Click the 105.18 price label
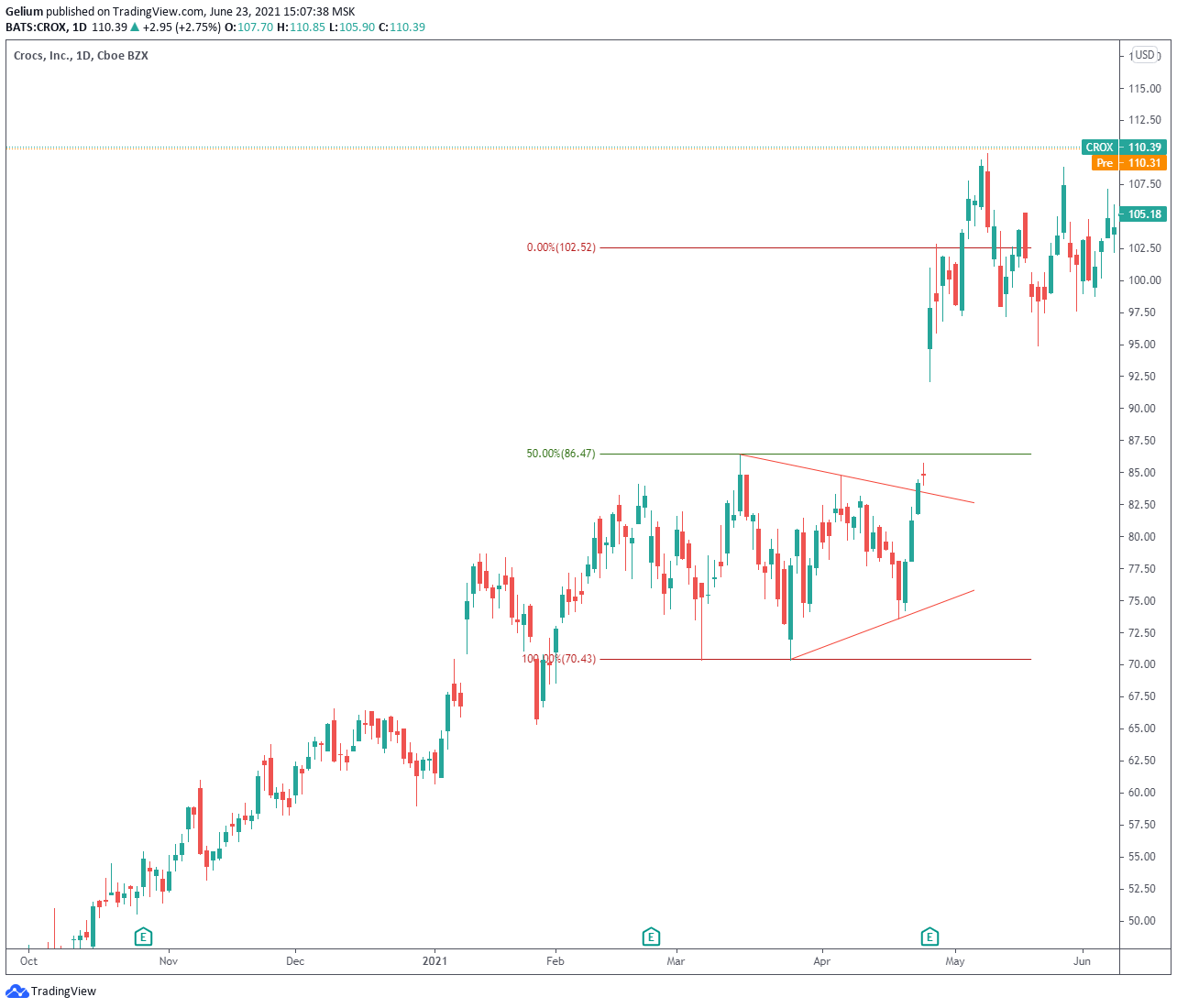 tap(1144, 214)
